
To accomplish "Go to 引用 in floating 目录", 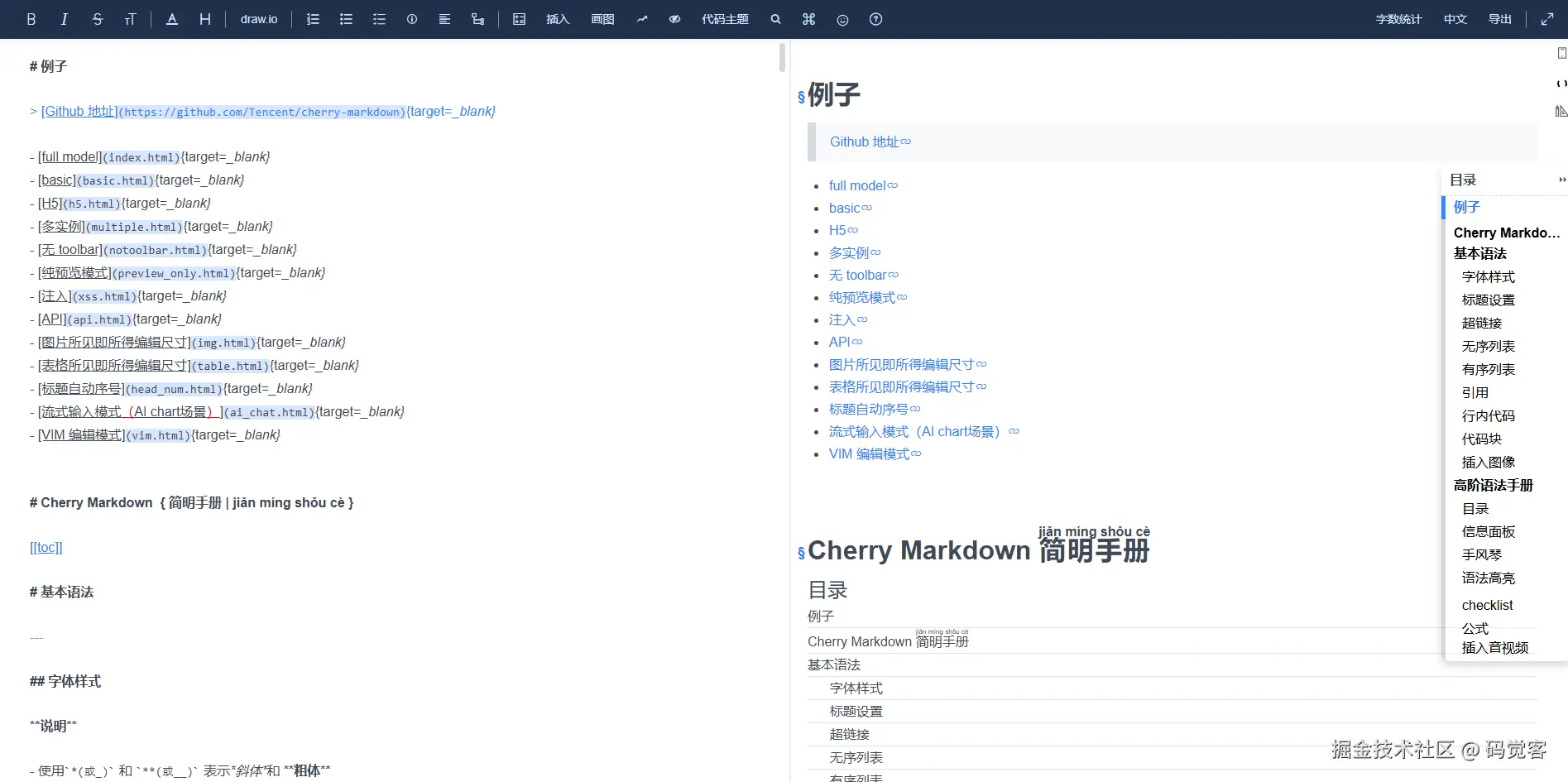I will pyautogui.click(x=1475, y=392).
